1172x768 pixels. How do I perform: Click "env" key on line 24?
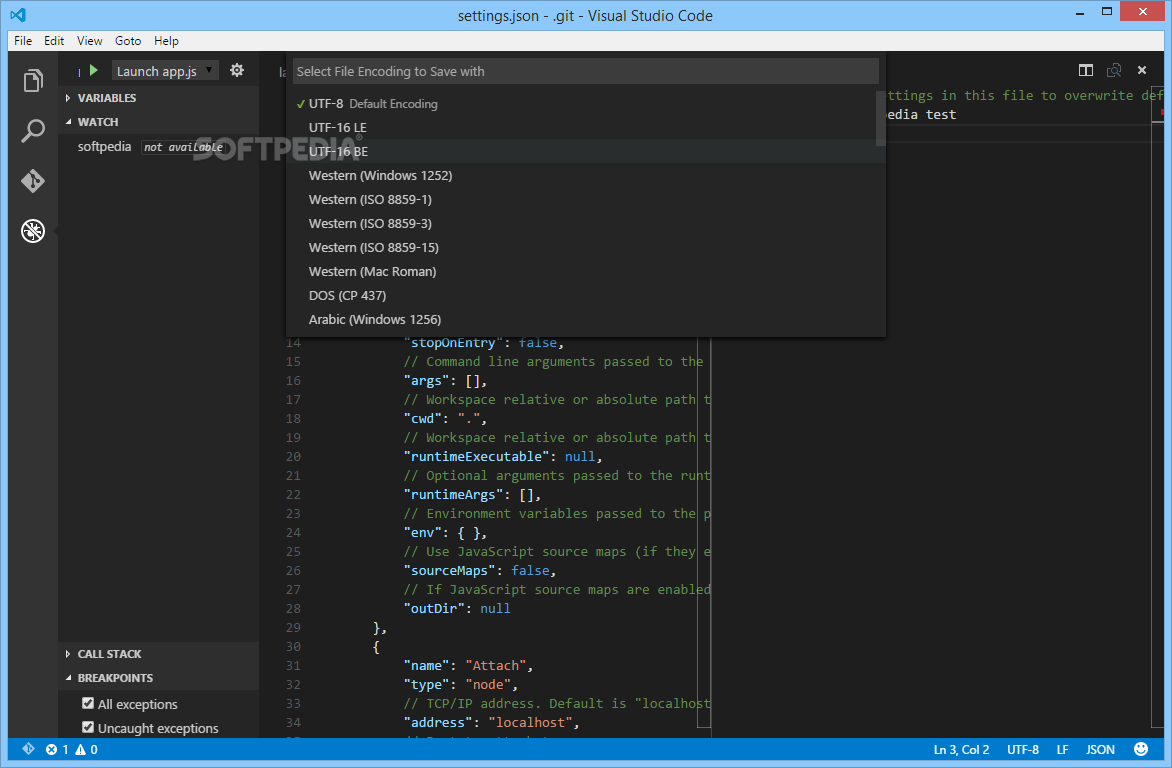[x=422, y=532]
